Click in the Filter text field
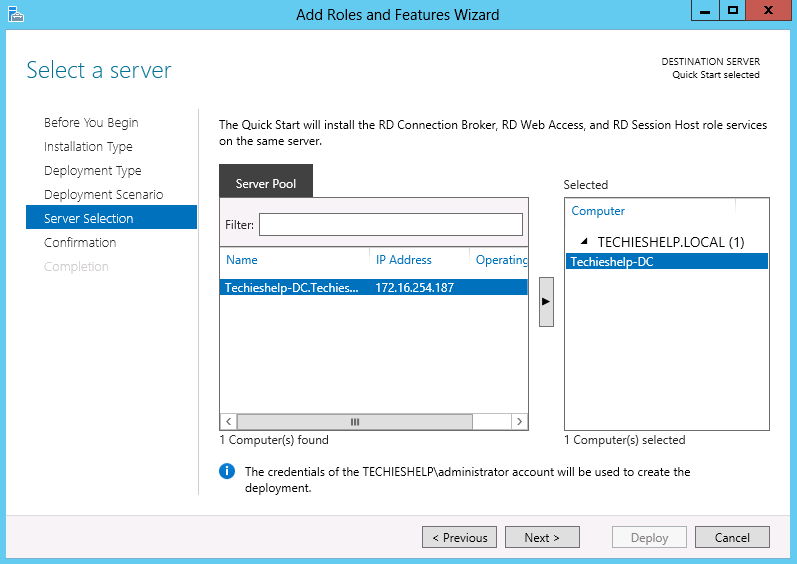The image size is (797, 564). click(x=390, y=225)
